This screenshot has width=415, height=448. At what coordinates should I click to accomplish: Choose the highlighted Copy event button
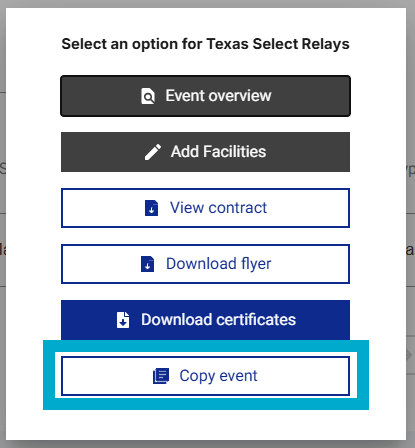[205, 376]
